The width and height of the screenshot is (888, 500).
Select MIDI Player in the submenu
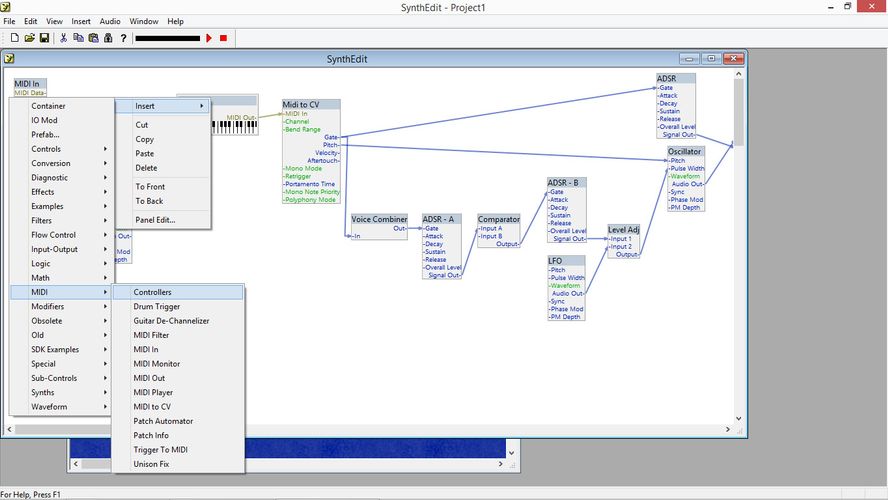coord(177,393)
